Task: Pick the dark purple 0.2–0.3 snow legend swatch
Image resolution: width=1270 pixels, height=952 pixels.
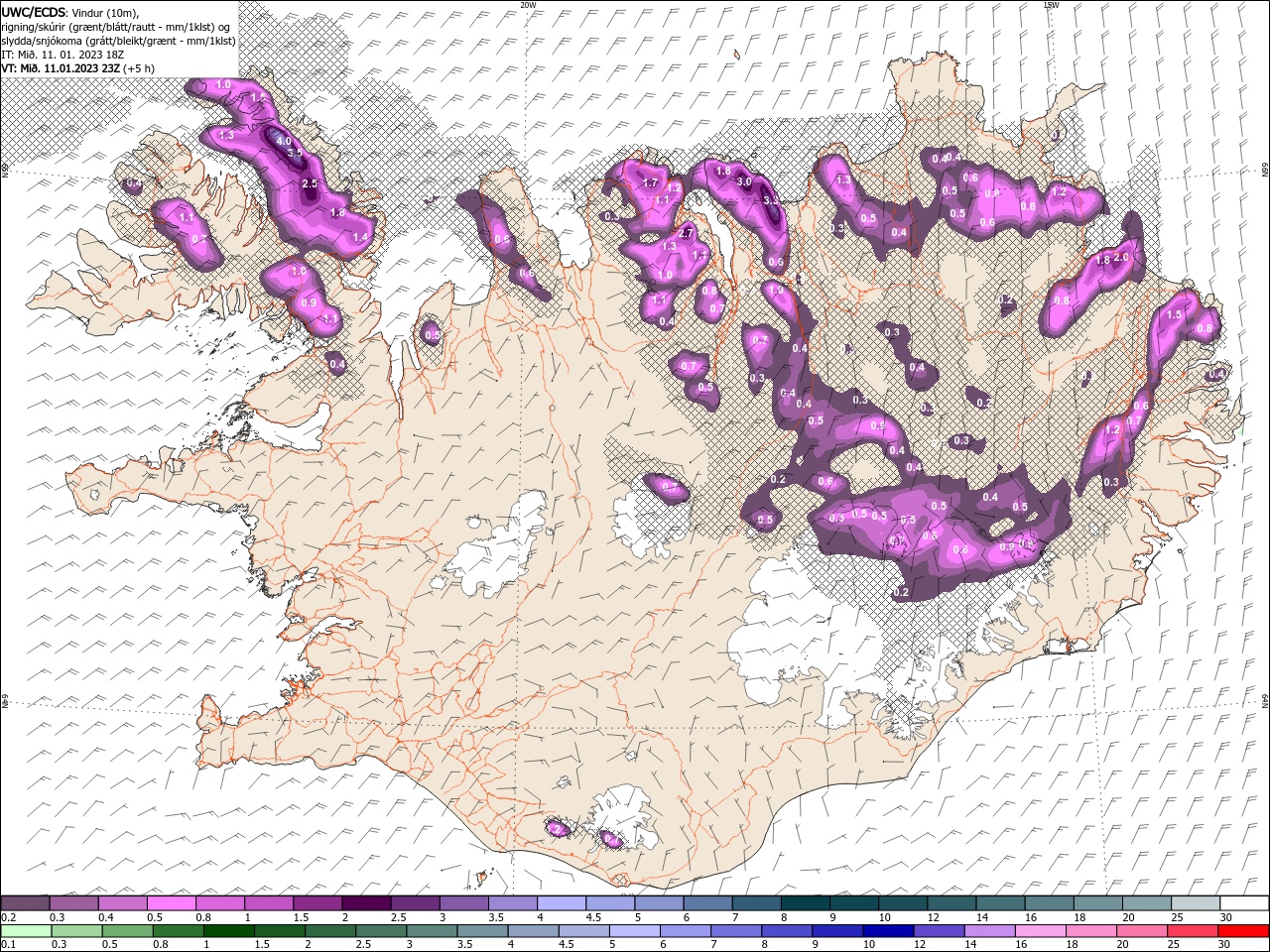Action: [25, 902]
